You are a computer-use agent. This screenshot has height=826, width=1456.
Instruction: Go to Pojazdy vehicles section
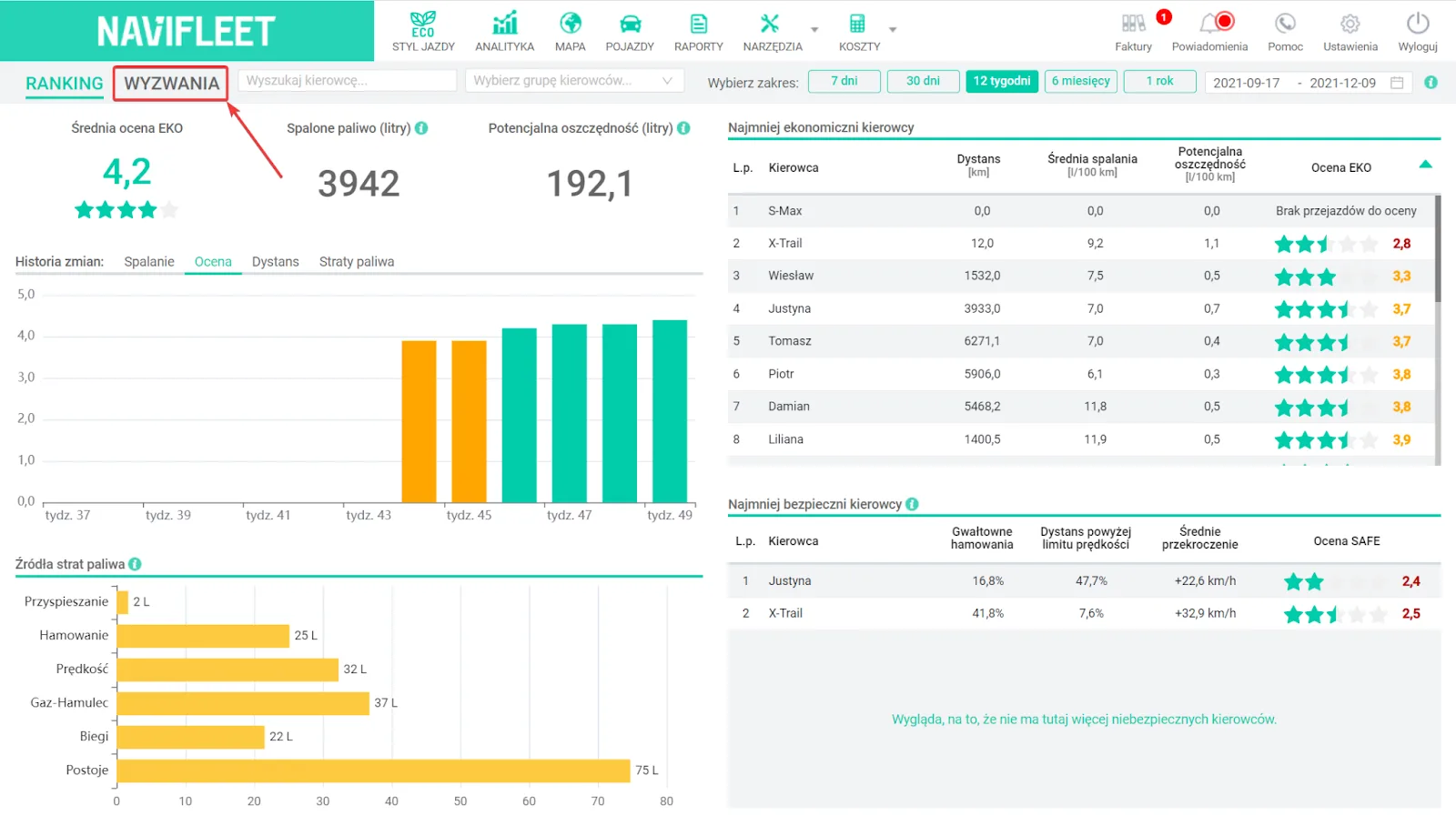click(x=630, y=32)
